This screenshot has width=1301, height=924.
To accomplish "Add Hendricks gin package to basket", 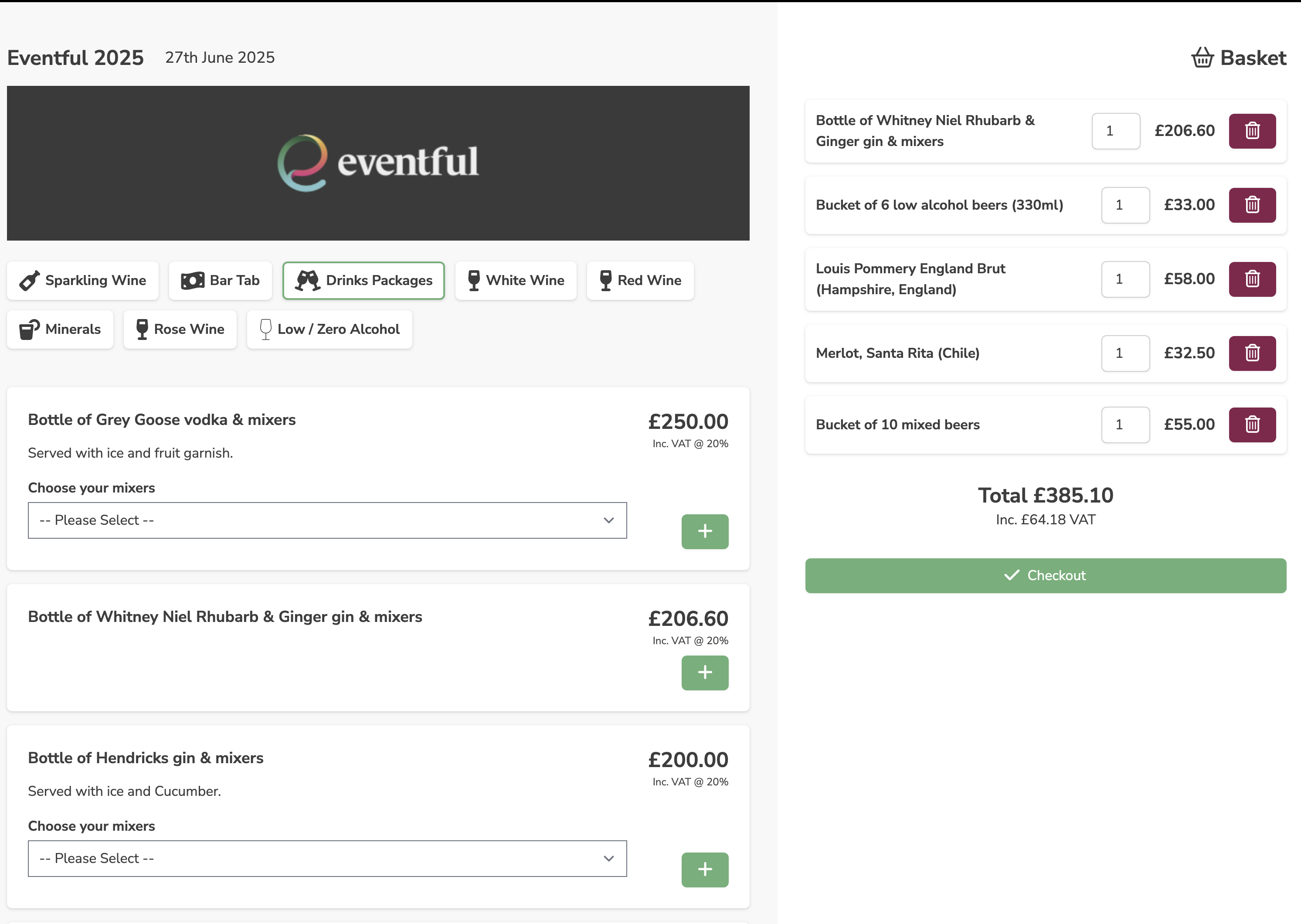I will tap(704, 870).
